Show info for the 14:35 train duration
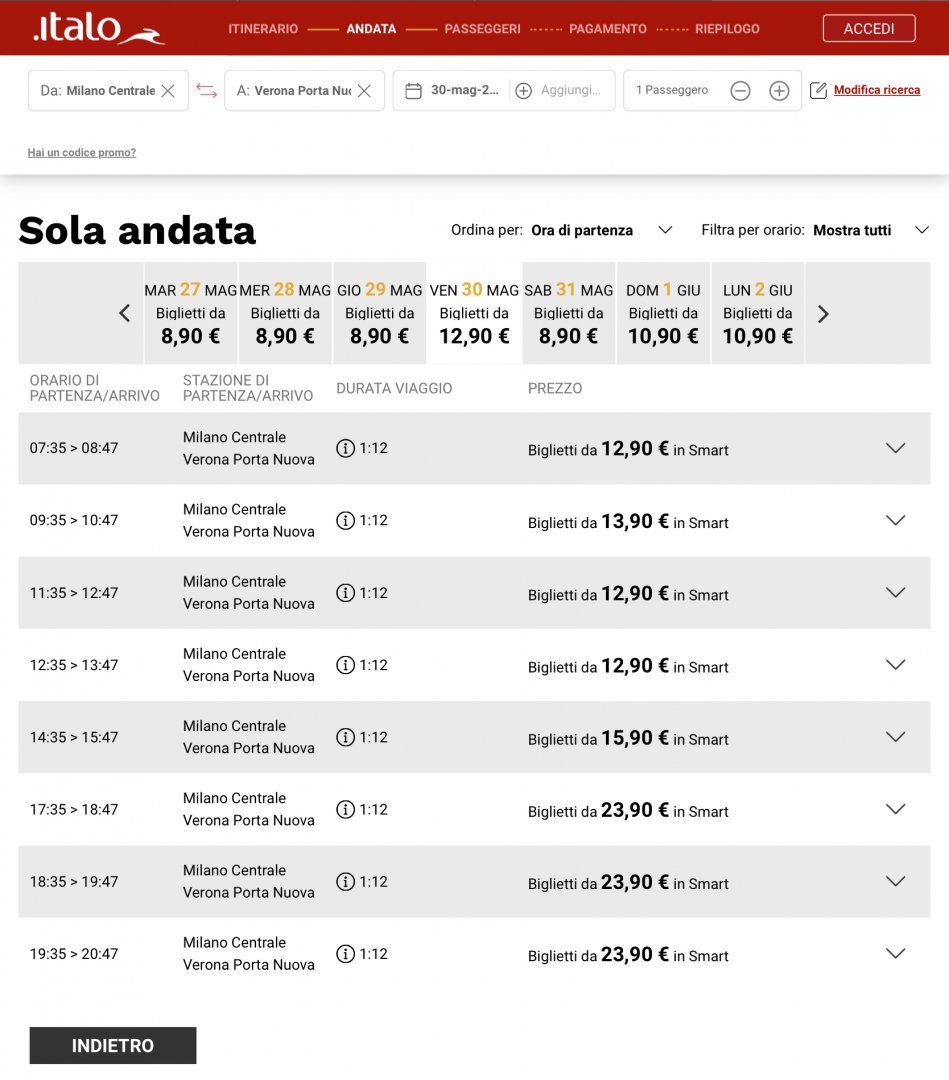 click(346, 738)
